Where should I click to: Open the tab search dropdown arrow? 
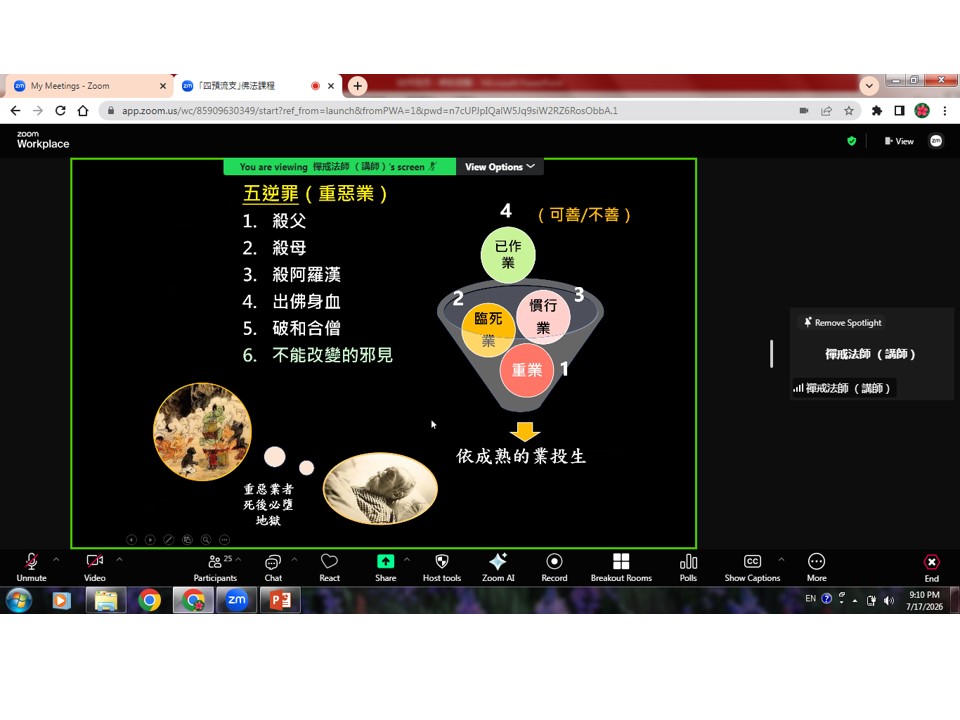(x=869, y=86)
